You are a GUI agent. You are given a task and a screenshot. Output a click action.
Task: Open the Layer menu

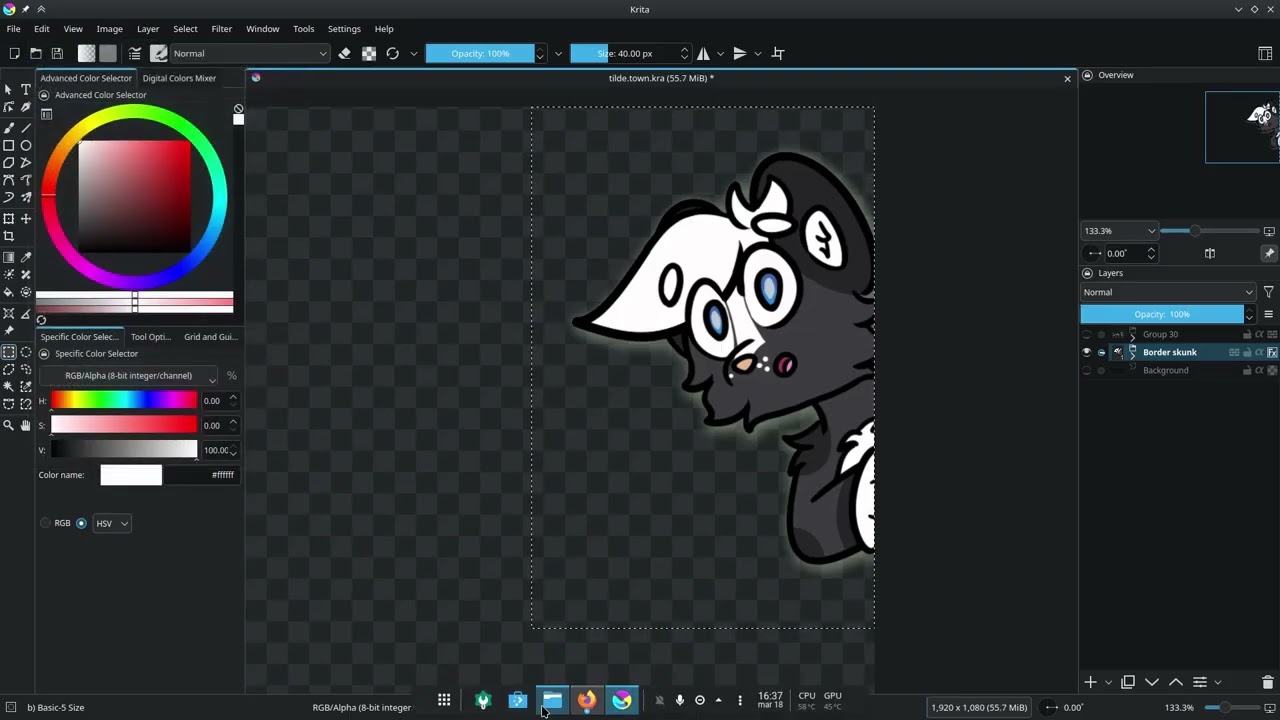(148, 29)
